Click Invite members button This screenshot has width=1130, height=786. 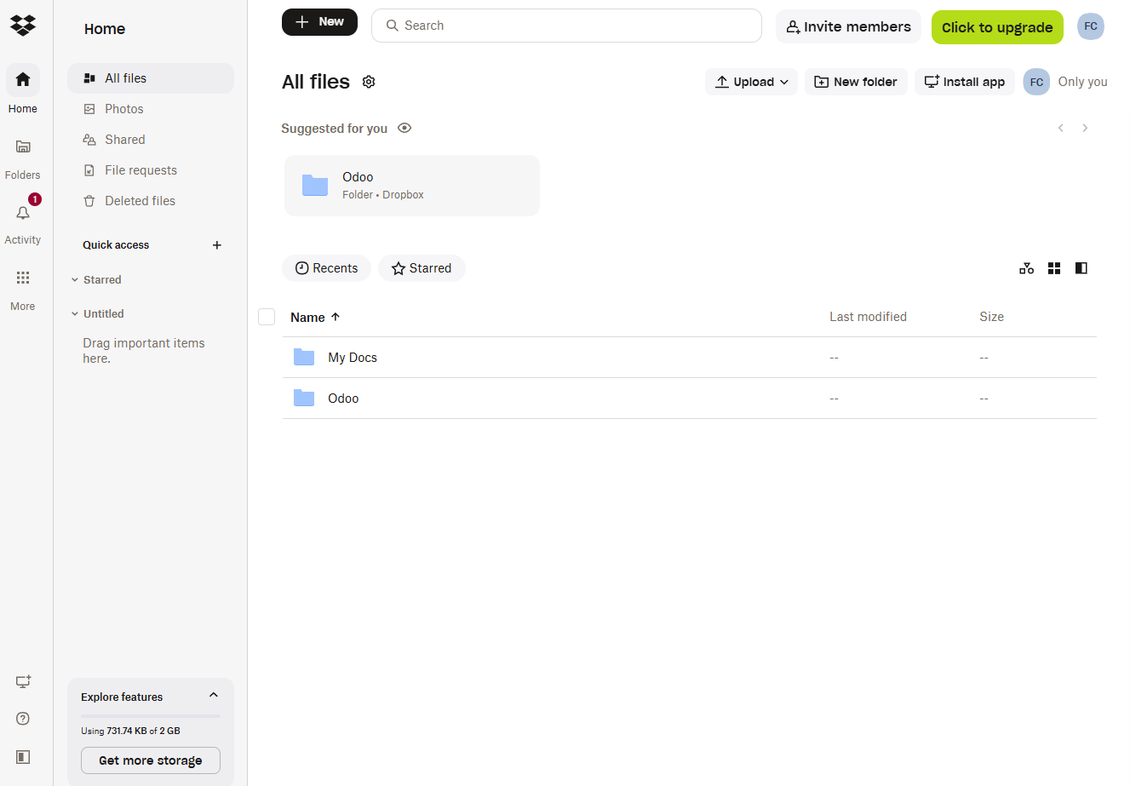tap(848, 27)
